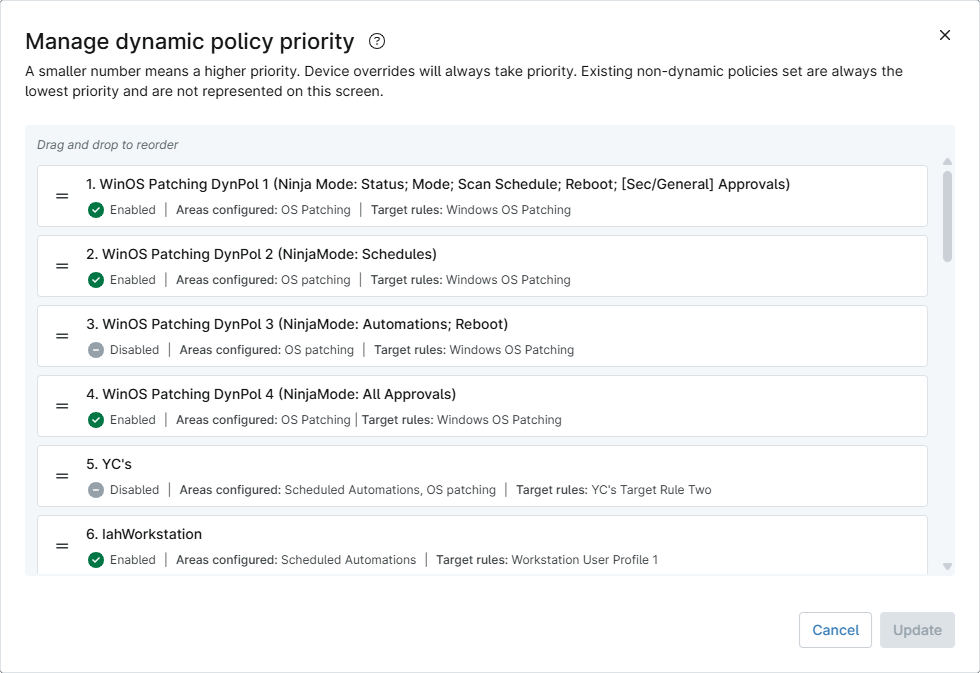Click the Enabled status indicator on DynPol 2
This screenshot has height=673, width=980.
[96, 280]
